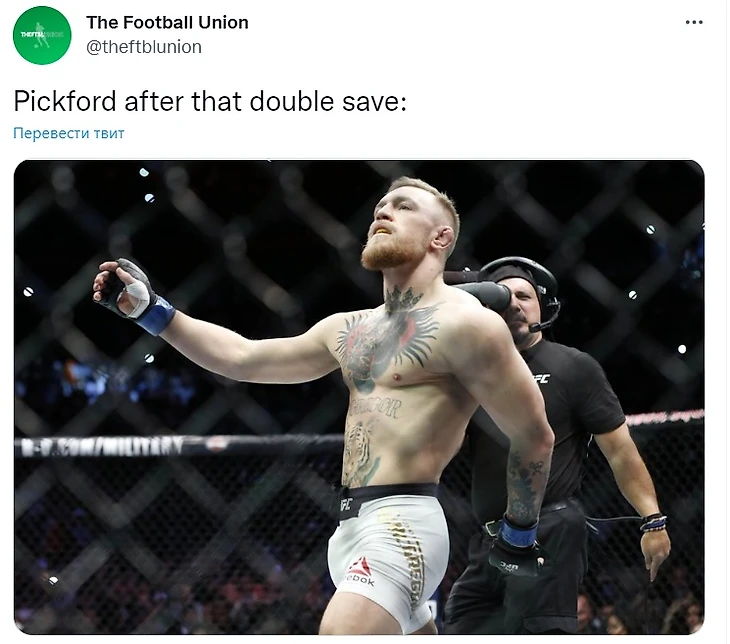Click the blue wrist wrap on the raised hand
Image resolution: width=730 pixels, height=644 pixels.
(156, 315)
